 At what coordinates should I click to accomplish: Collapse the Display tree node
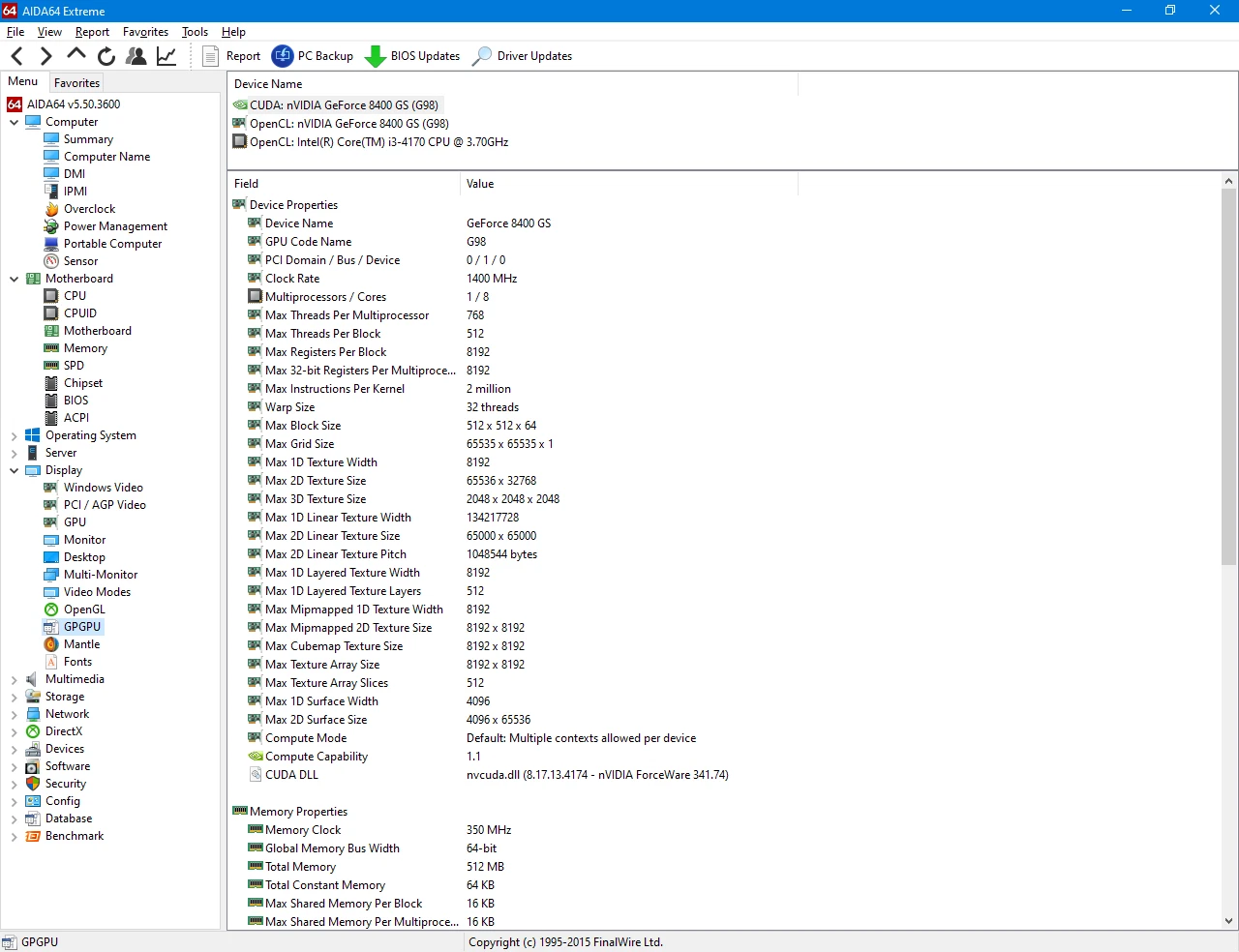pos(14,470)
